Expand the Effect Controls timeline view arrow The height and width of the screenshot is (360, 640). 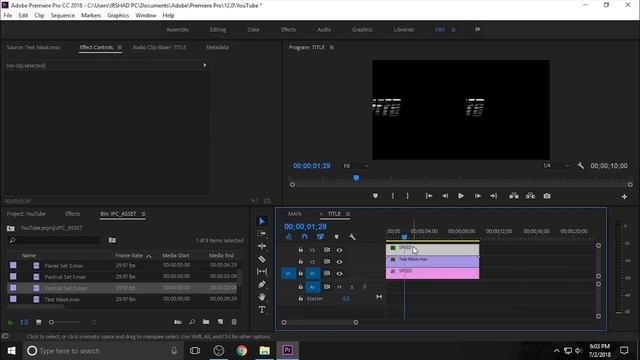tap(205, 65)
